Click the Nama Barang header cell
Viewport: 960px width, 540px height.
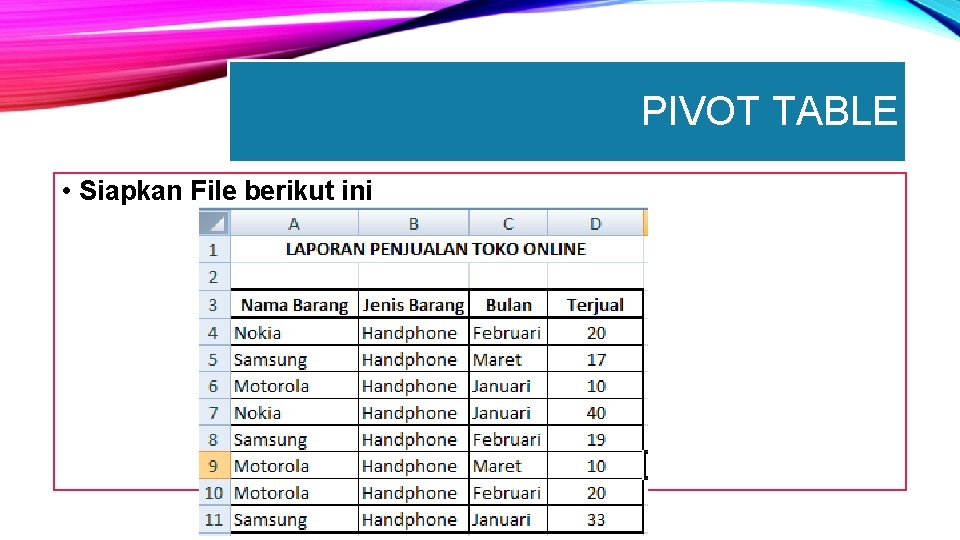point(294,304)
